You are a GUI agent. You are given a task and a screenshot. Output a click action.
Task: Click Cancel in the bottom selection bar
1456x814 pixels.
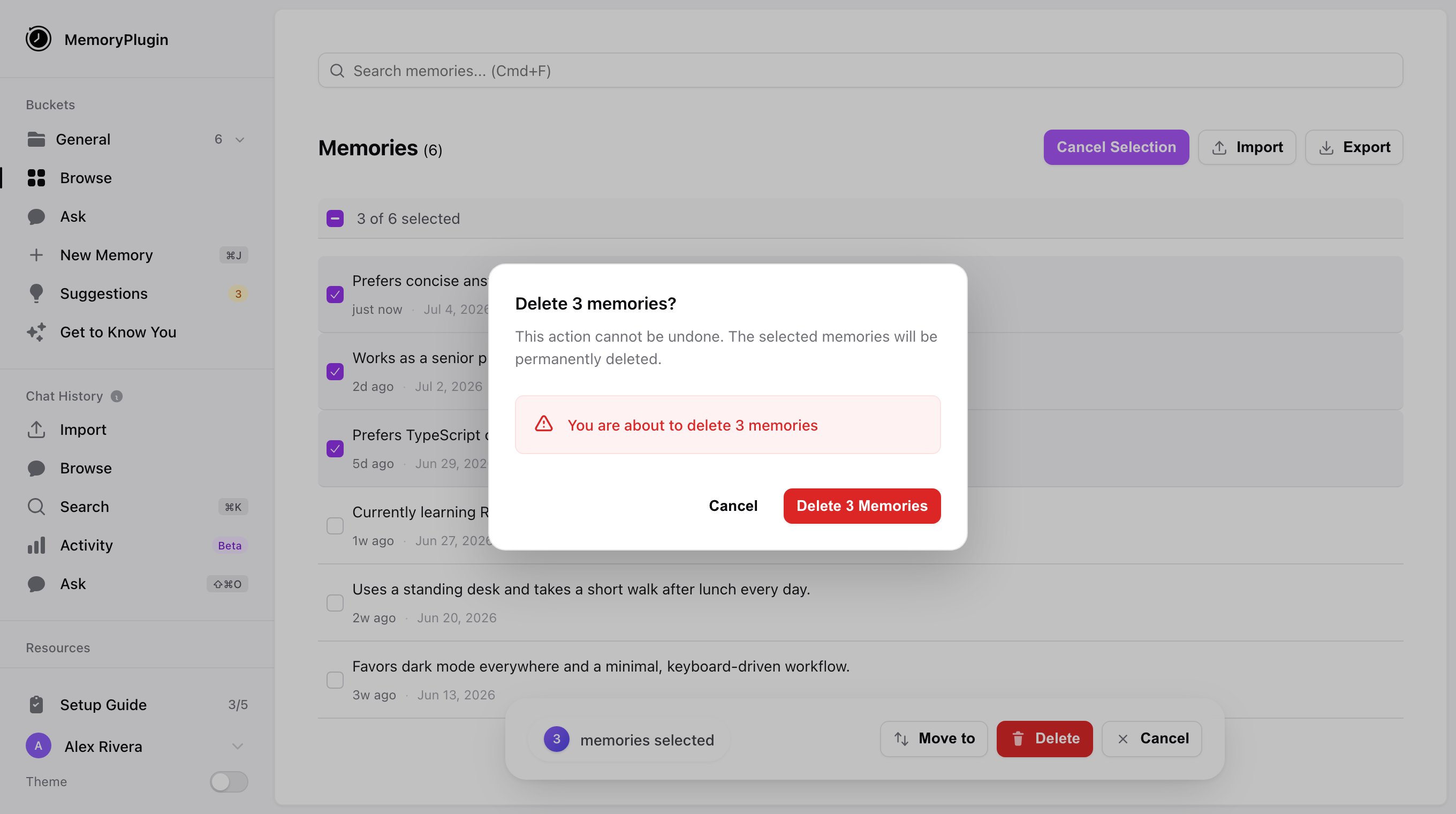pos(1152,739)
